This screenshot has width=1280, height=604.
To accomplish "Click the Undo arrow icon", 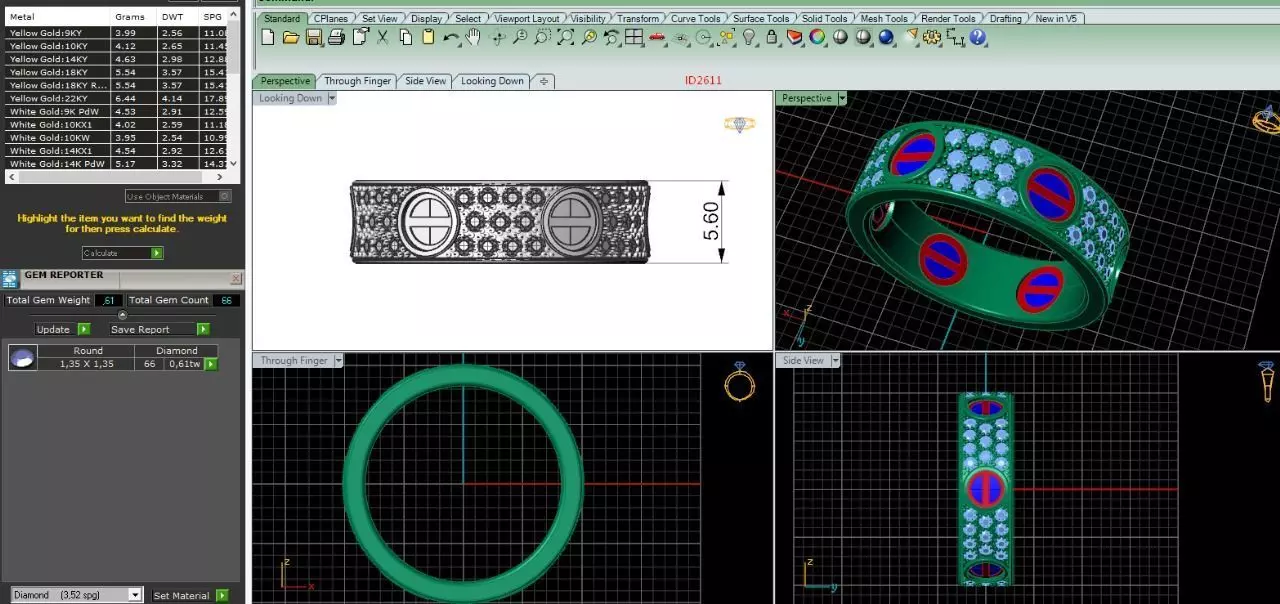I will 451,37.
